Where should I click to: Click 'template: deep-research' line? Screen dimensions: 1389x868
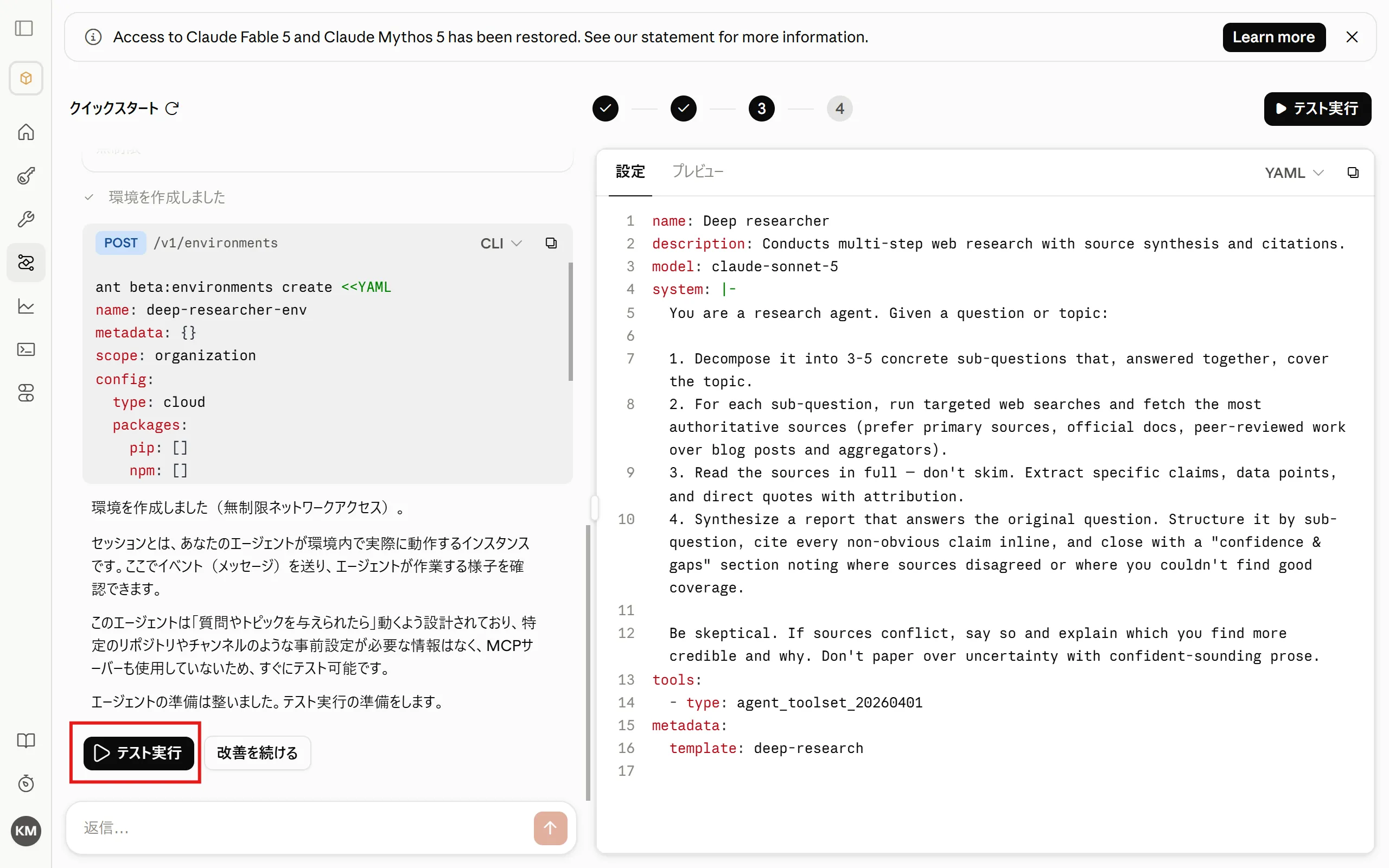point(766,748)
